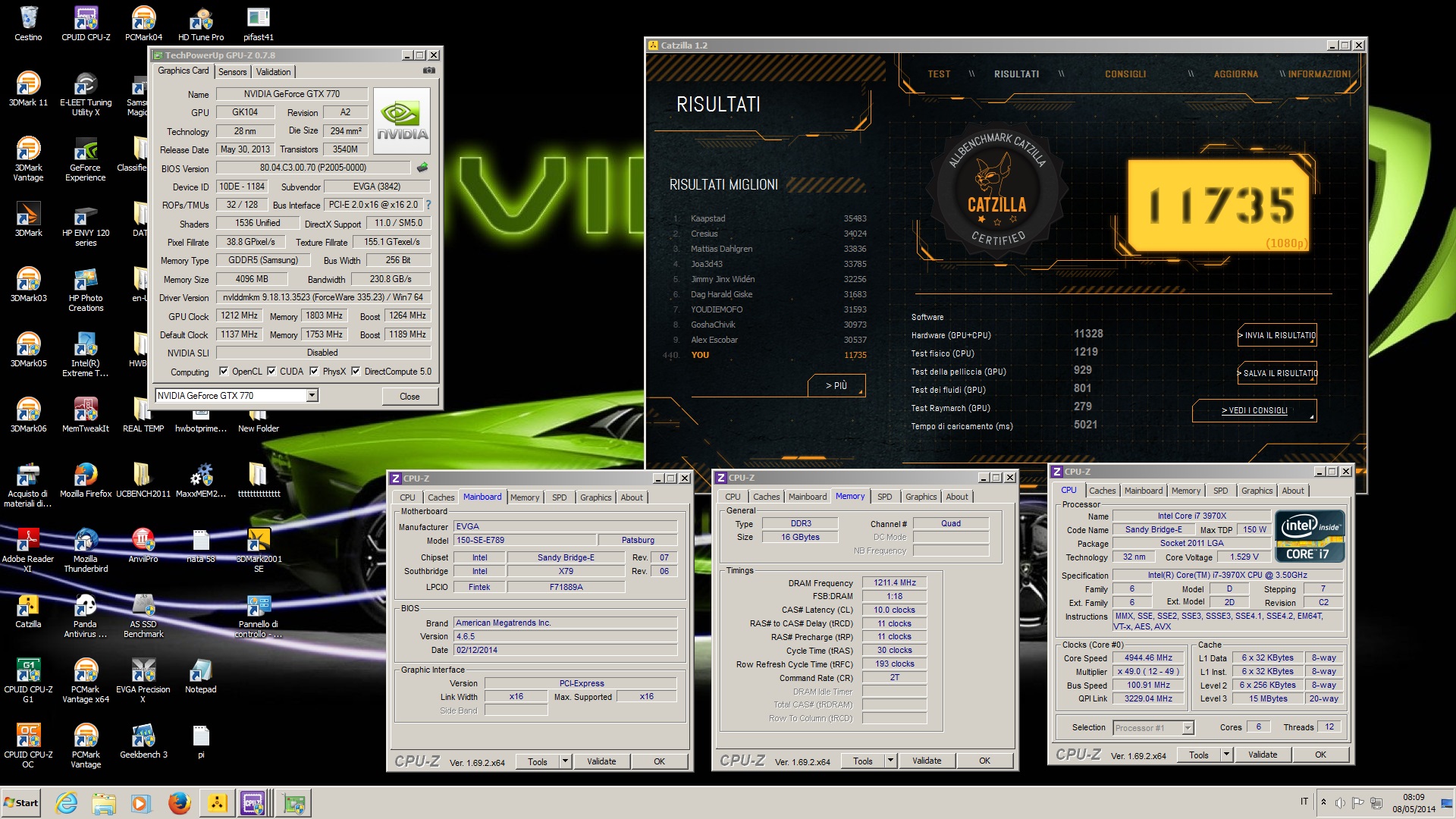Image resolution: width=1456 pixels, height=819 pixels.
Task: Click Bus Interface question mark help
Action: pos(428,205)
